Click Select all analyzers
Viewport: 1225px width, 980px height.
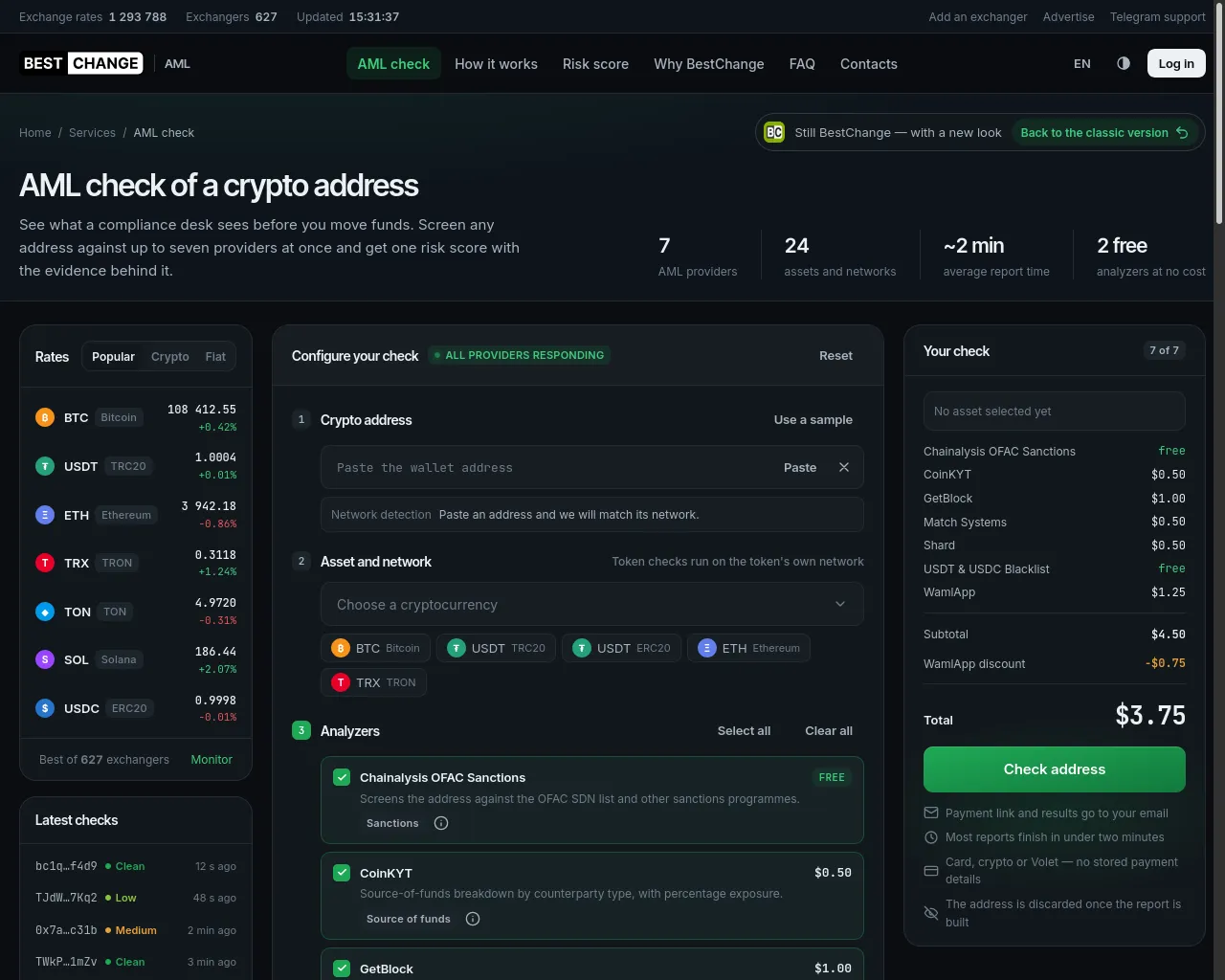coord(744,730)
